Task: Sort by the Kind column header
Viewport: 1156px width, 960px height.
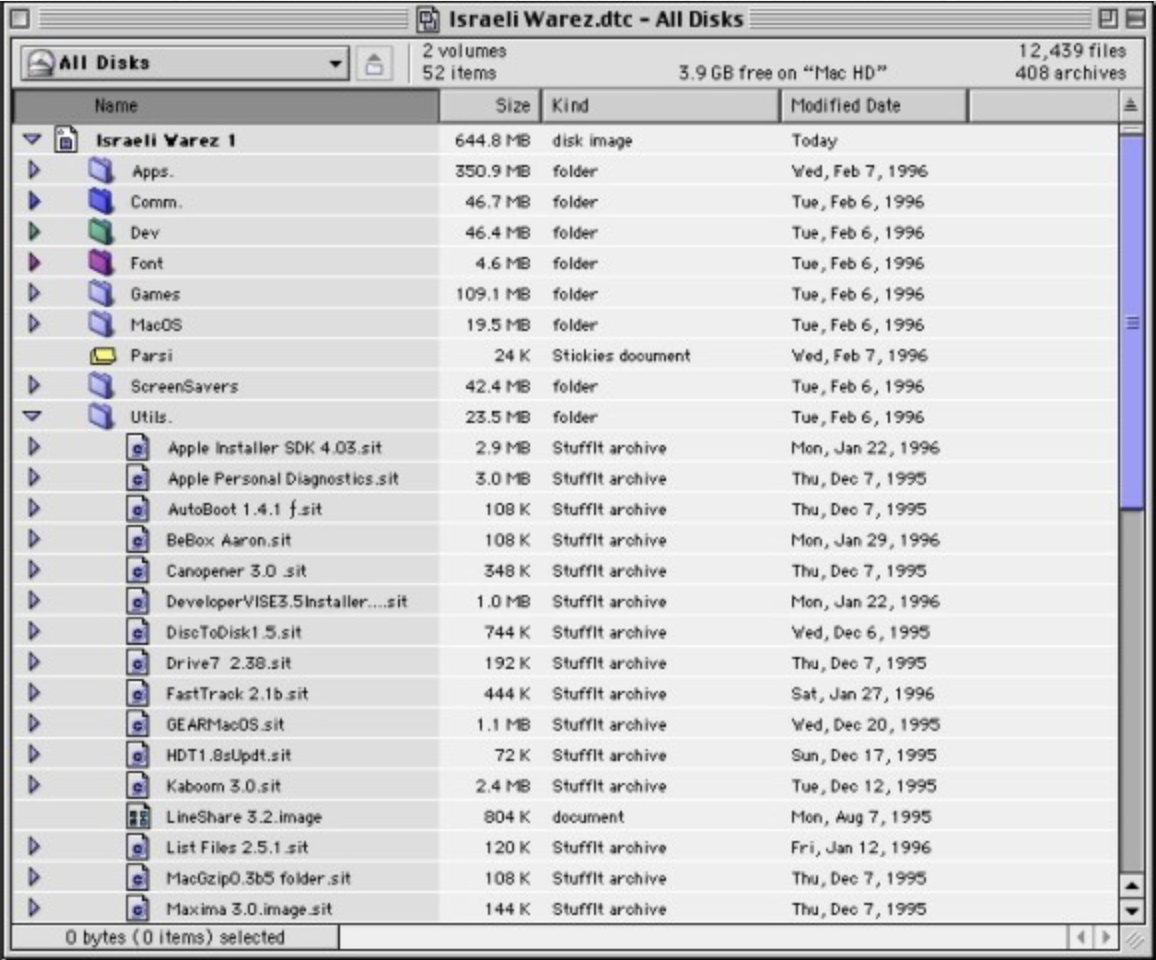Action: pos(661,106)
